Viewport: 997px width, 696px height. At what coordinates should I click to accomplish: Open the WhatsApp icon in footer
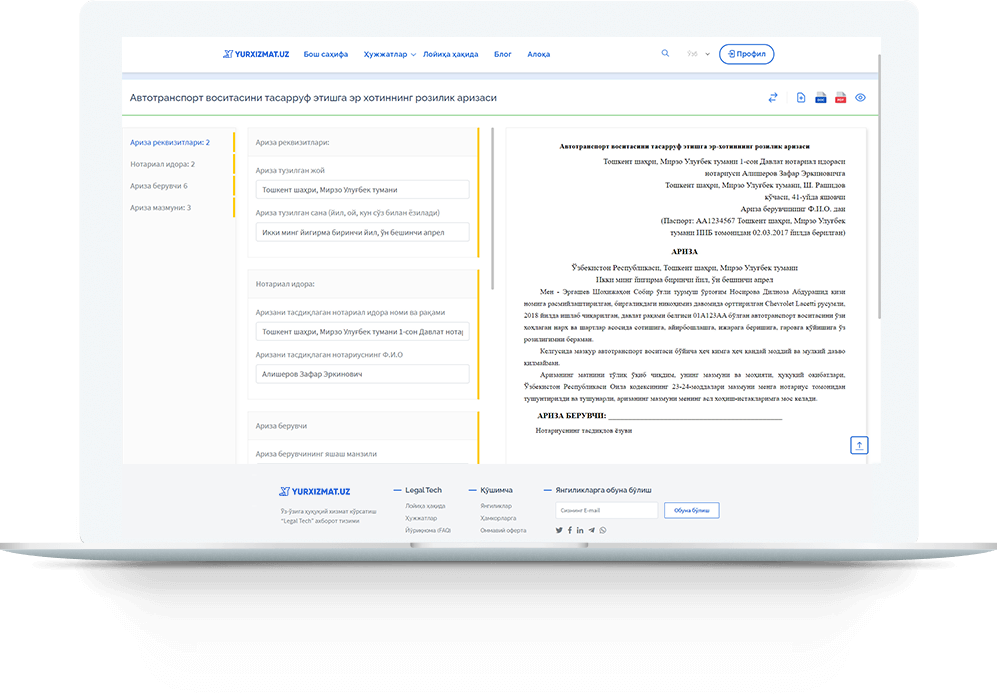coord(603,530)
